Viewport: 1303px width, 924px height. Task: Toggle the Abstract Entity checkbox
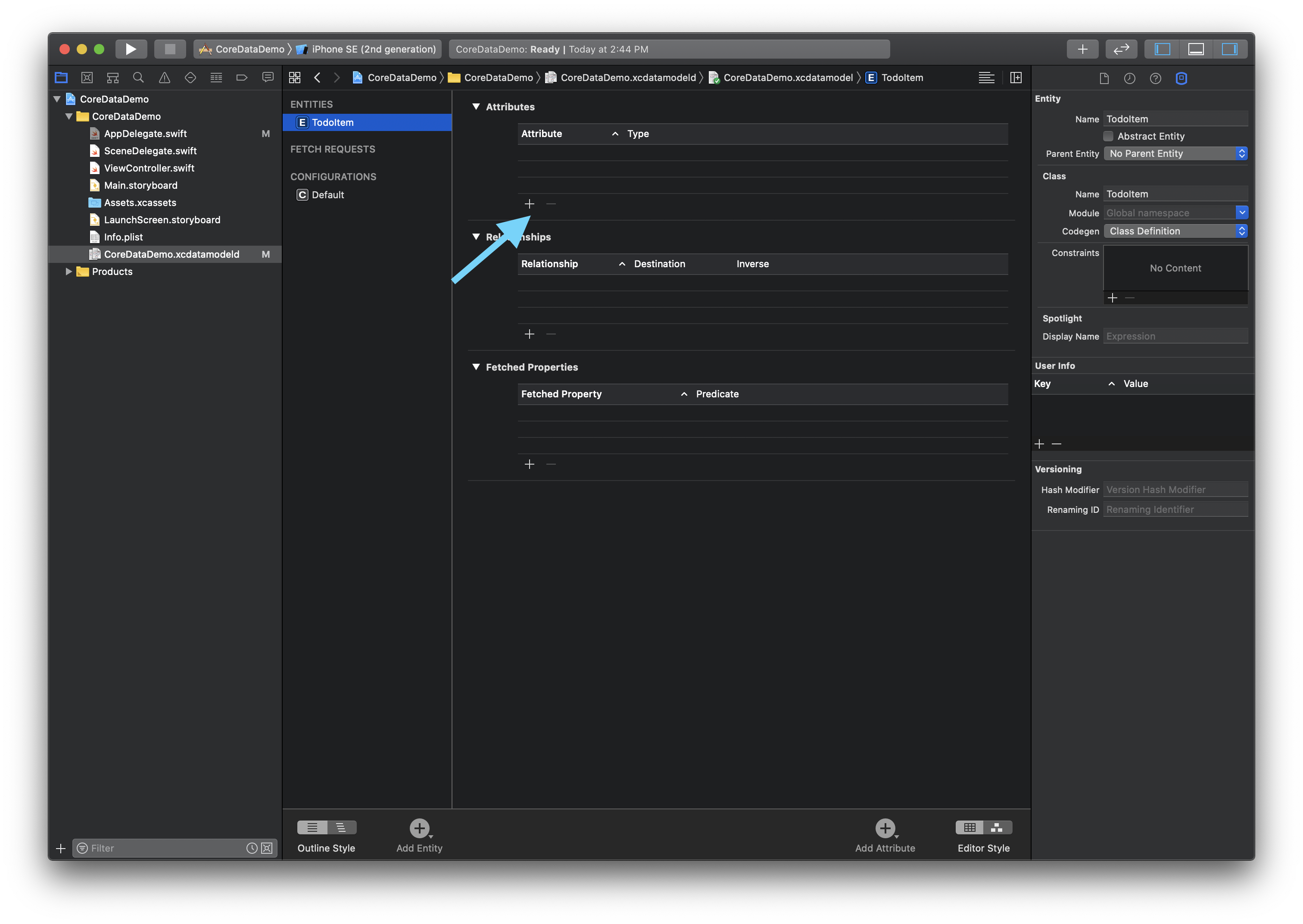(1108, 136)
